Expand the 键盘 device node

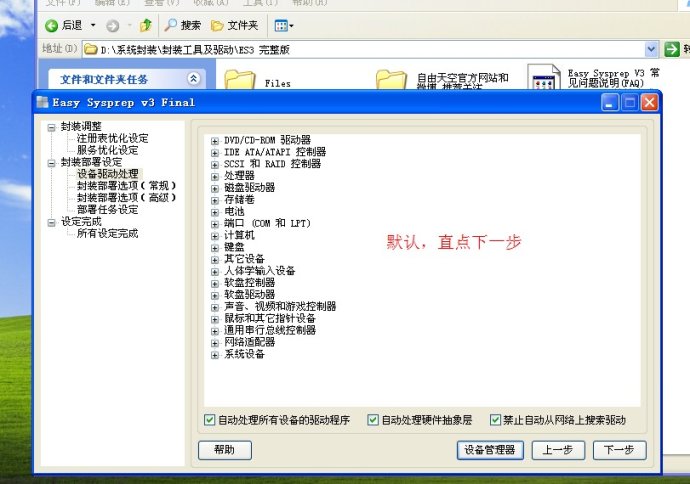215,248
